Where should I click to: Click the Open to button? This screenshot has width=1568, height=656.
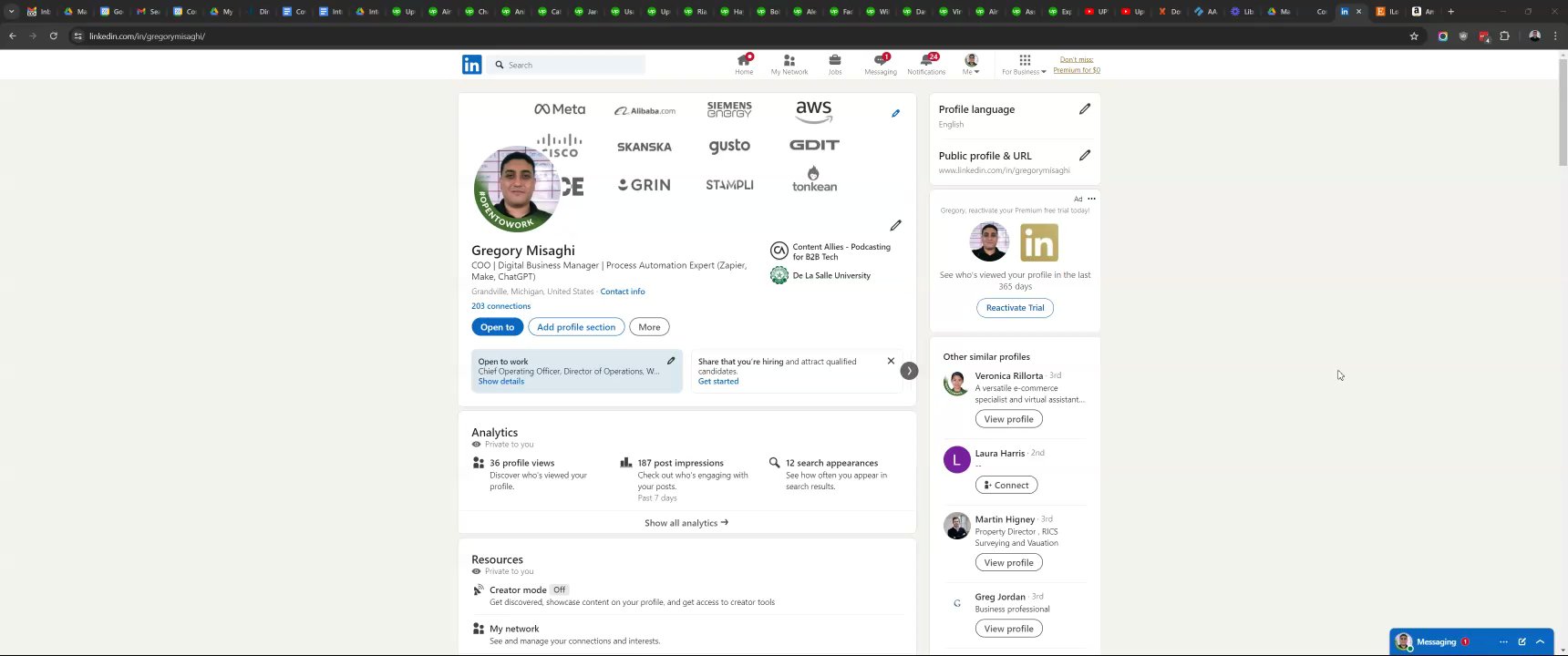pyautogui.click(x=497, y=327)
